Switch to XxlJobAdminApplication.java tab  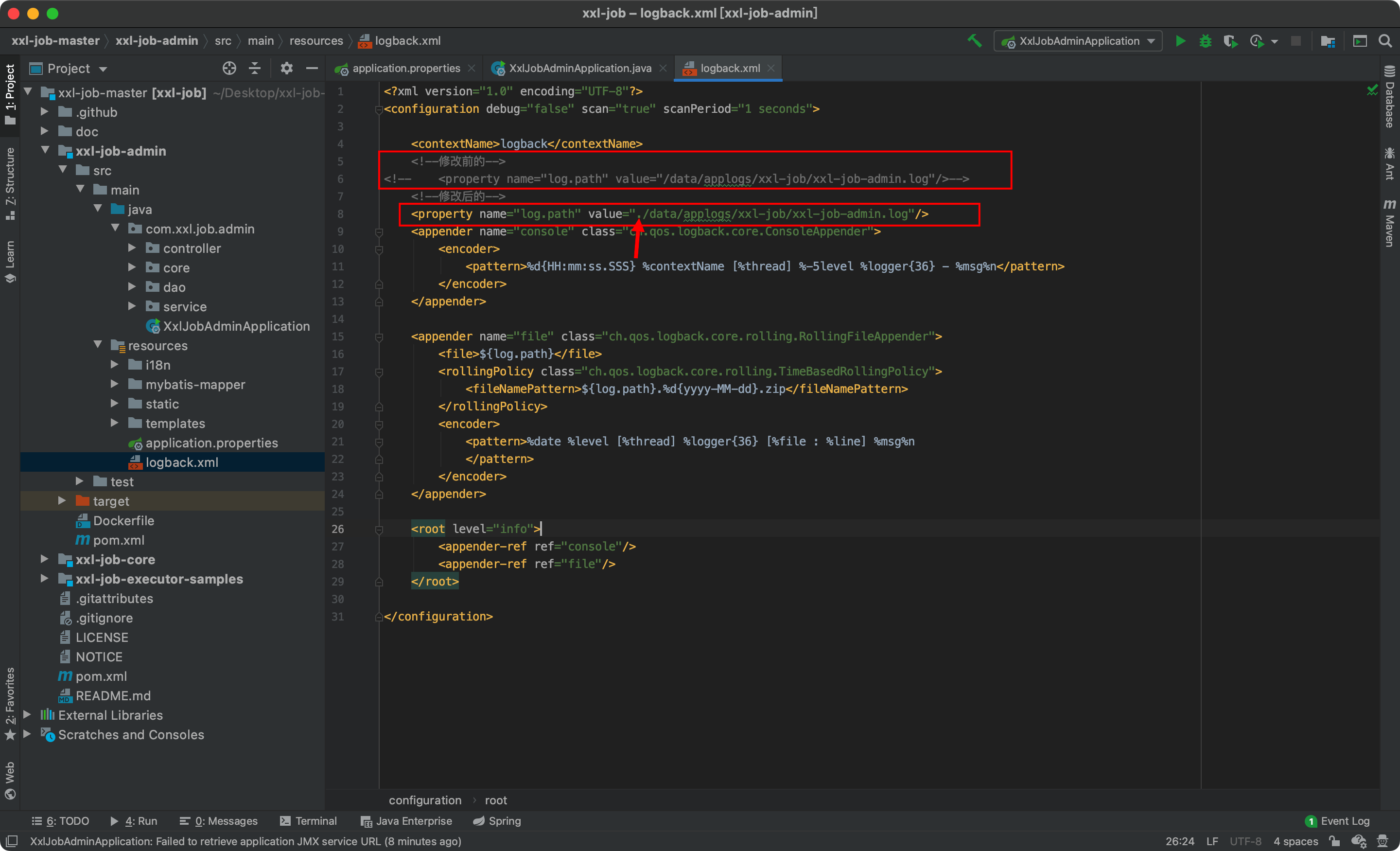pos(579,68)
